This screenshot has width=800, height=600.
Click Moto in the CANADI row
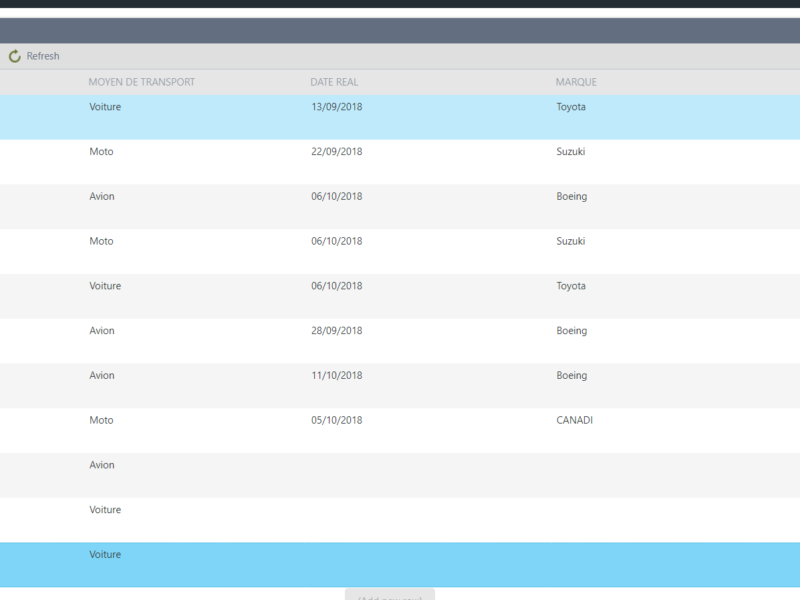click(x=101, y=421)
